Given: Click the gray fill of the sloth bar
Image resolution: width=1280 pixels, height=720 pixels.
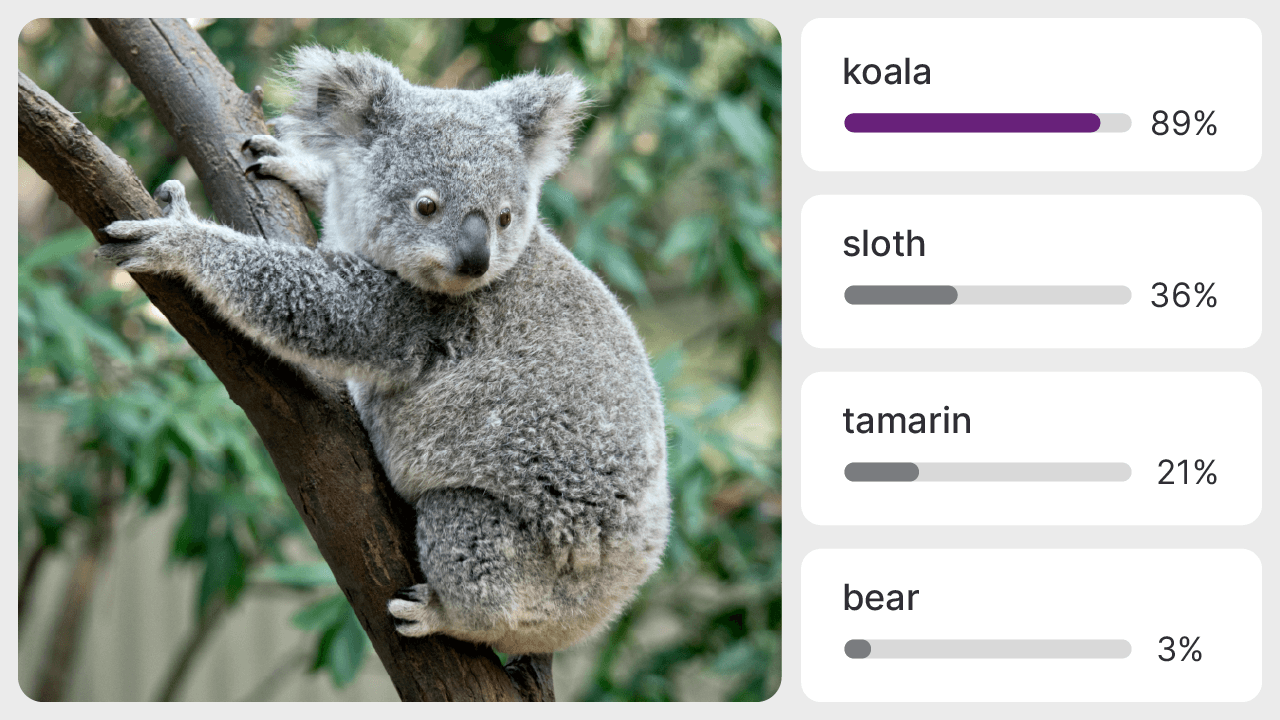Looking at the screenshot, I should [900, 295].
